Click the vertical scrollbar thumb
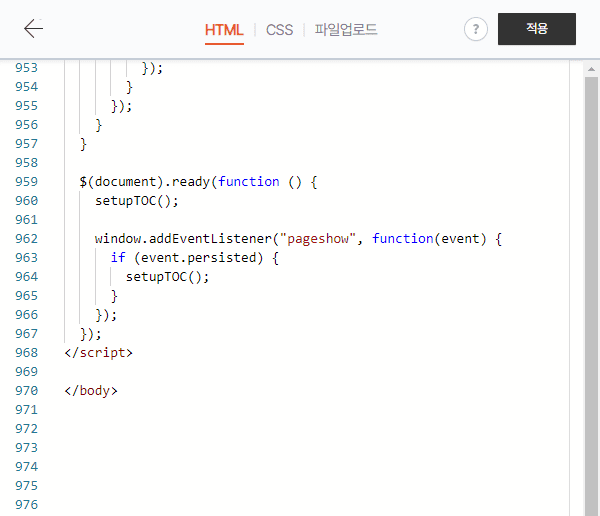600x516 pixels. [x=591, y=295]
